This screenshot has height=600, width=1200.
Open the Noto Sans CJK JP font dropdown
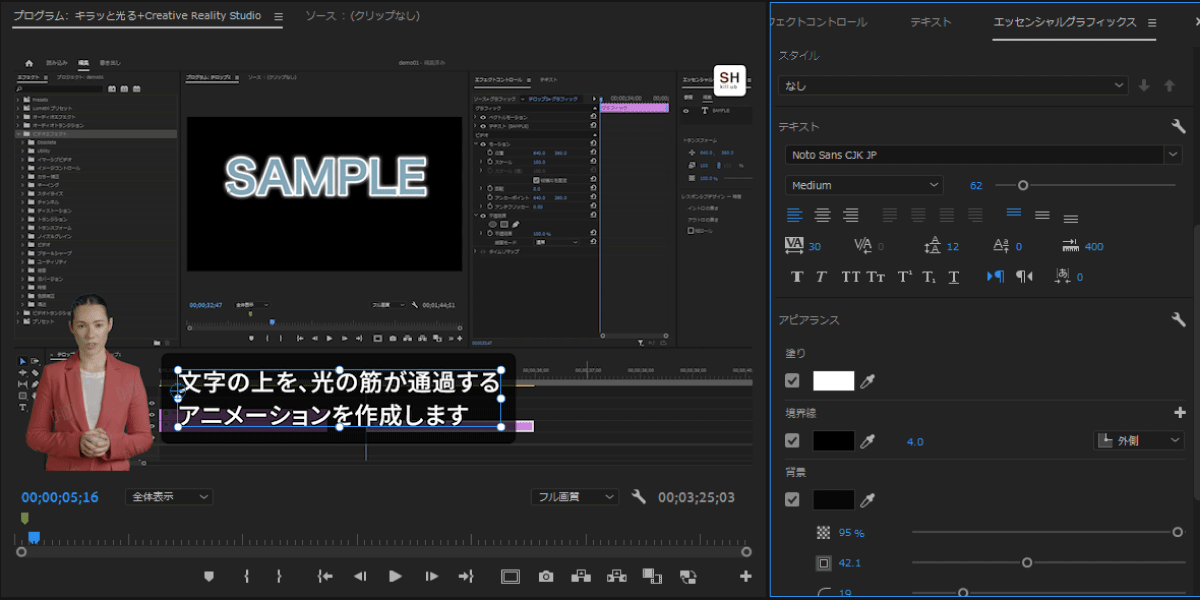click(983, 155)
